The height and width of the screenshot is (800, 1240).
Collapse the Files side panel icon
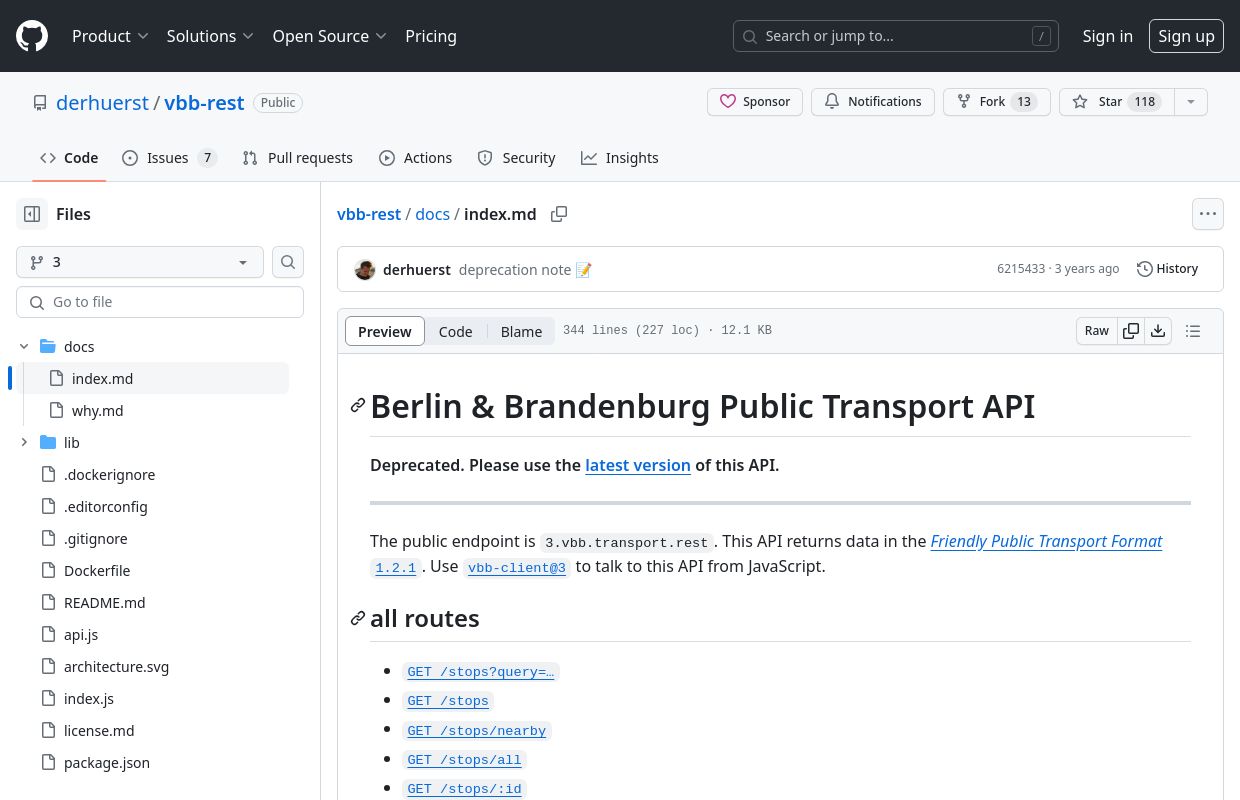point(32,214)
